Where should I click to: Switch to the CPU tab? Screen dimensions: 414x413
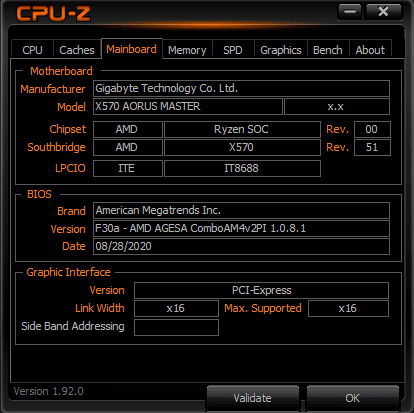(x=32, y=50)
